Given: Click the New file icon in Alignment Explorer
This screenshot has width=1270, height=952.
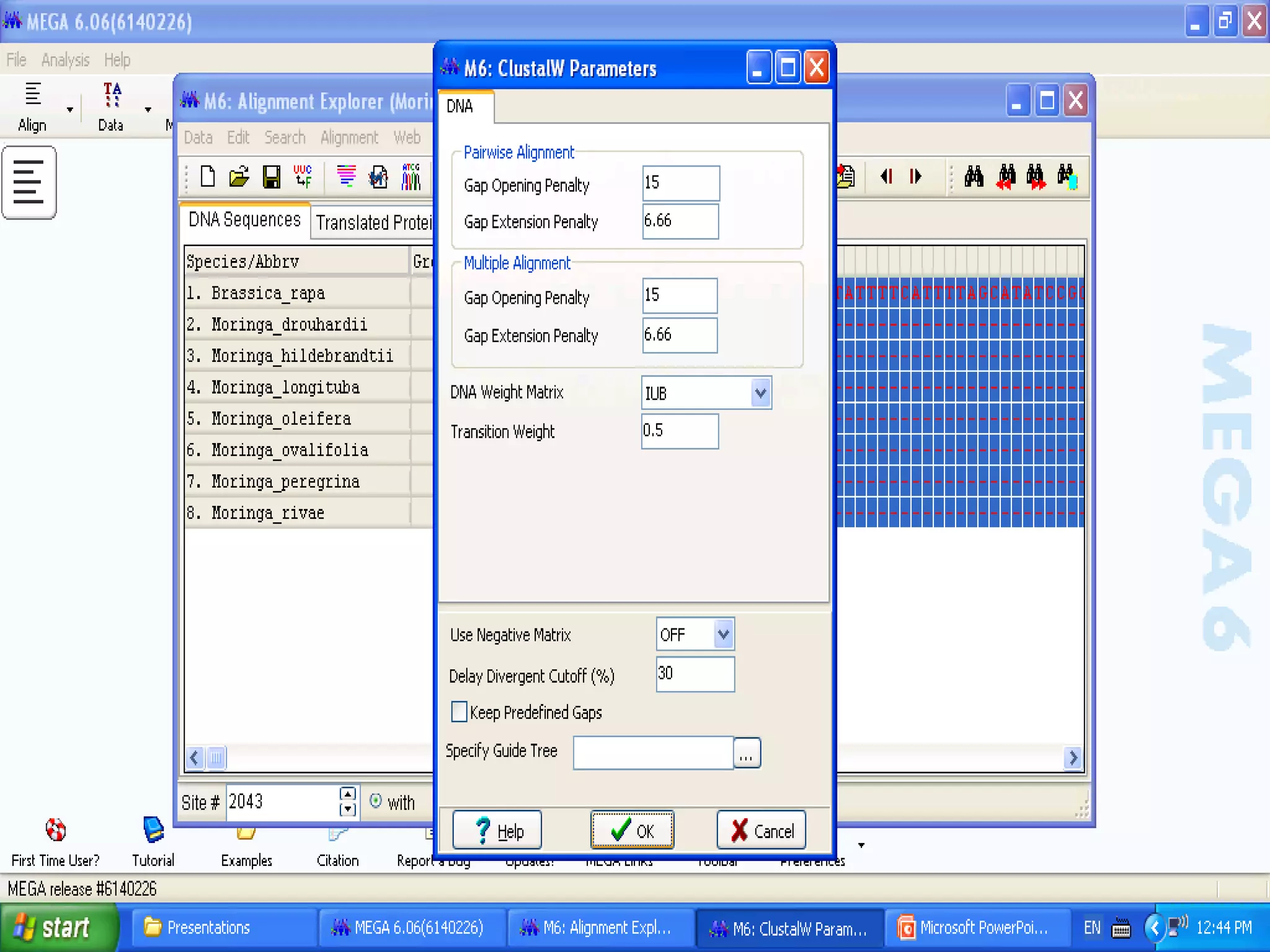Looking at the screenshot, I should [x=208, y=177].
